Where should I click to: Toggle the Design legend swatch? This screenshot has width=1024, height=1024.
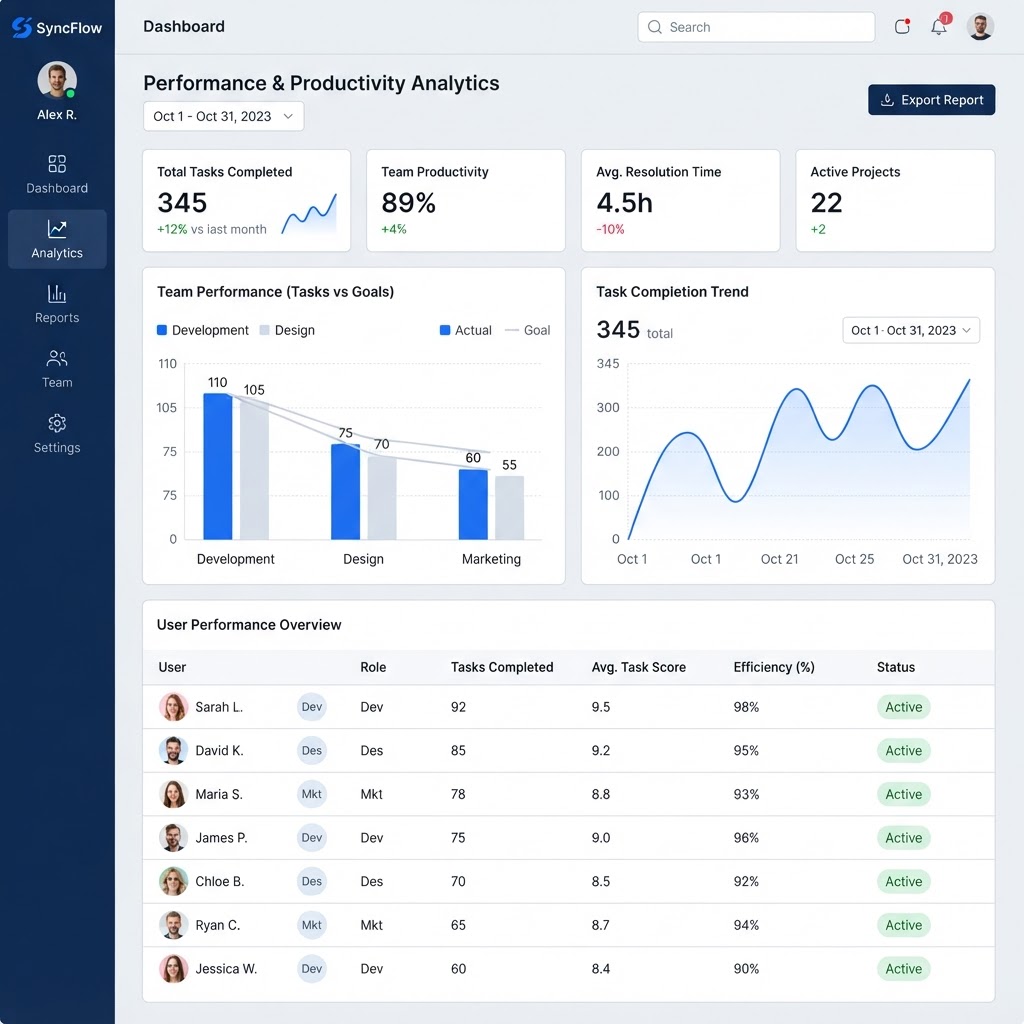[264, 330]
